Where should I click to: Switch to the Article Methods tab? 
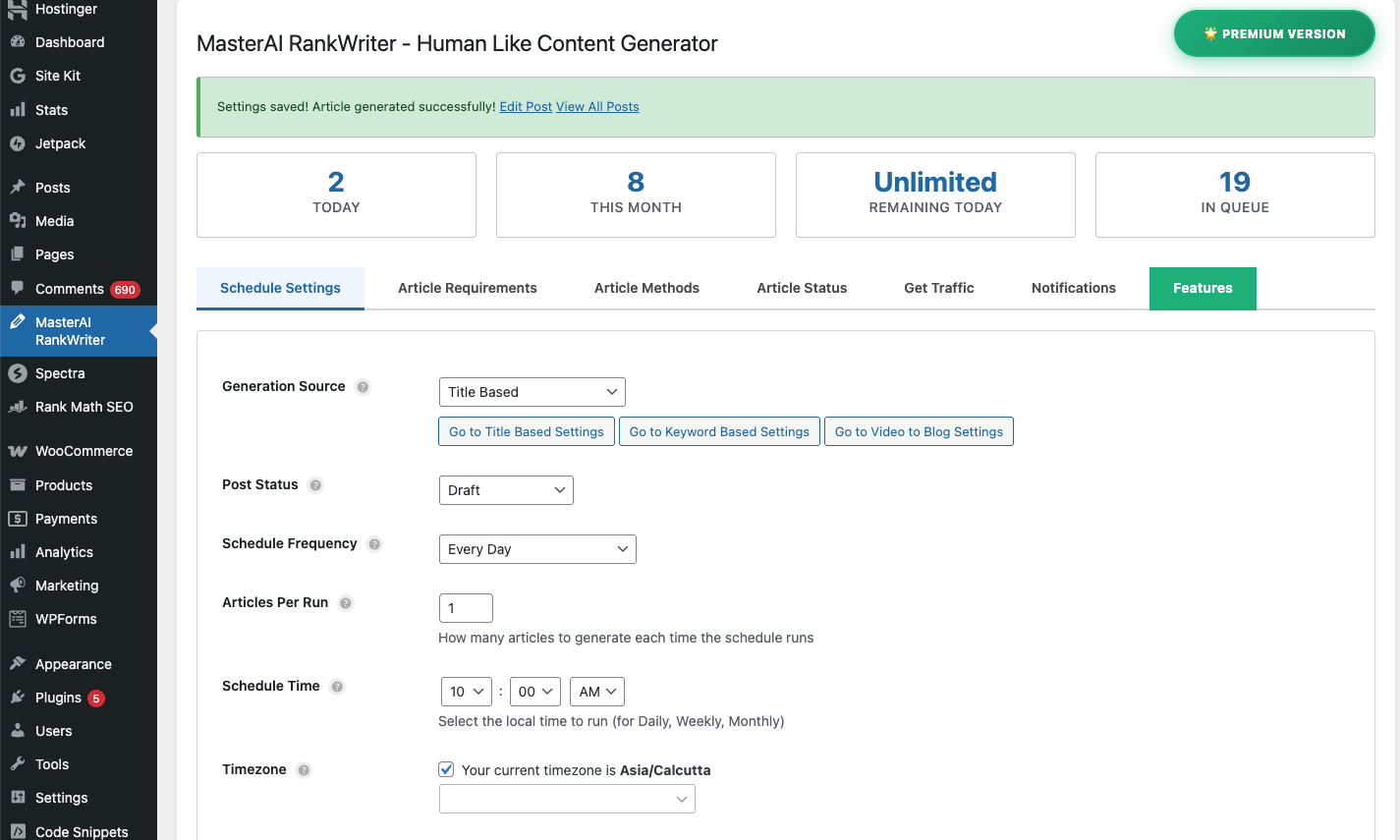tap(646, 288)
